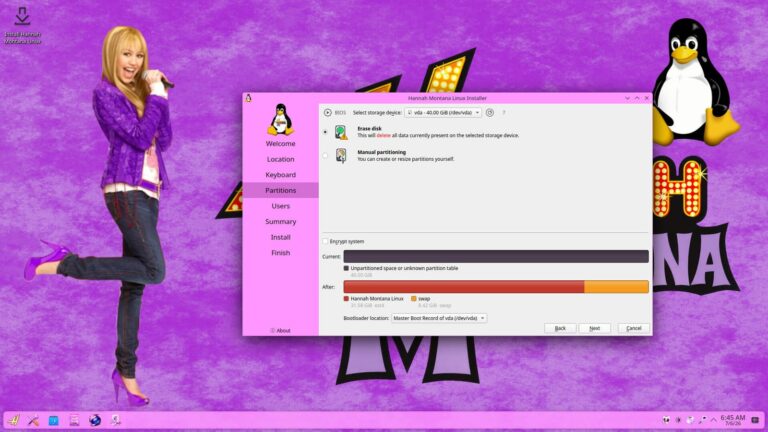
Task: Click the Unpartitioned space or unknown partition table label
Action: point(404,268)
